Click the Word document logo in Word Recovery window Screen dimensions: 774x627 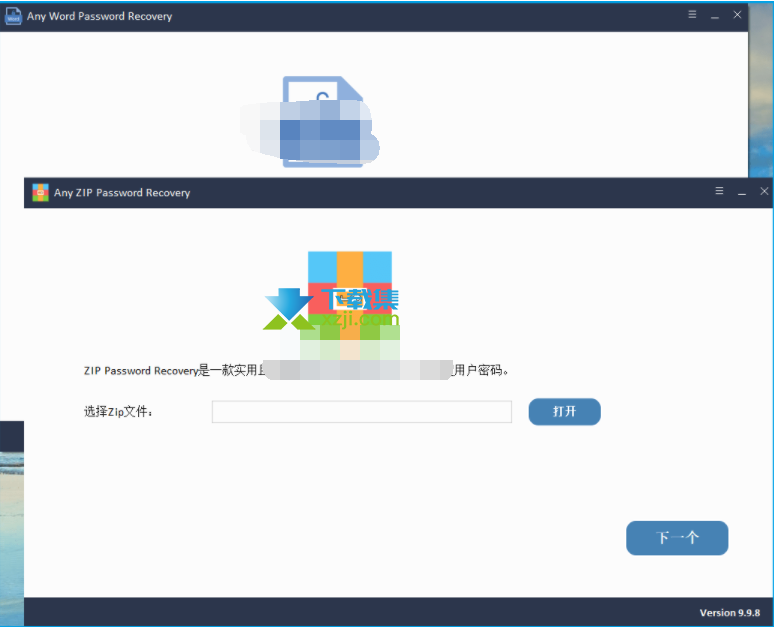coord(323,122)
